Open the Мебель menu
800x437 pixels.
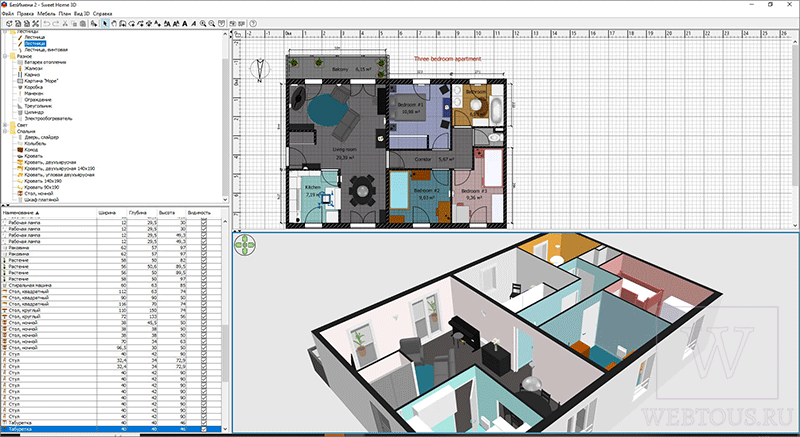coord(46,13)
